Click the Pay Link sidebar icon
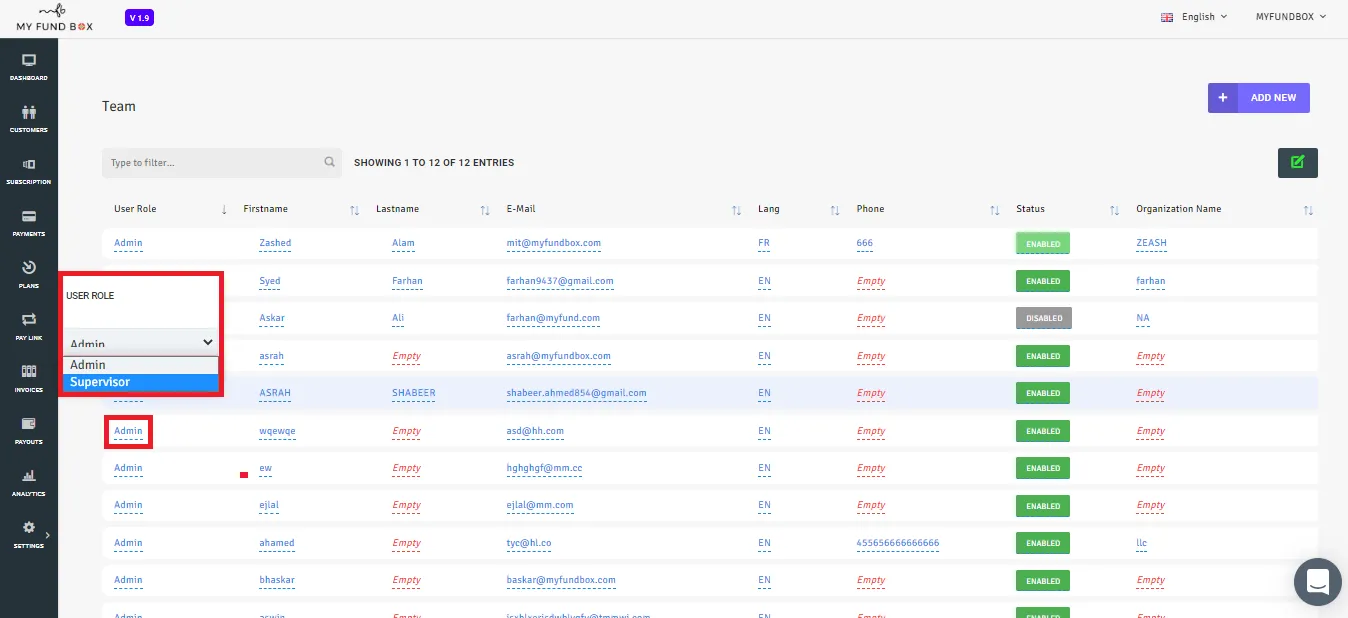Viewport: 1348px width, 618px height. pos(29,320)
